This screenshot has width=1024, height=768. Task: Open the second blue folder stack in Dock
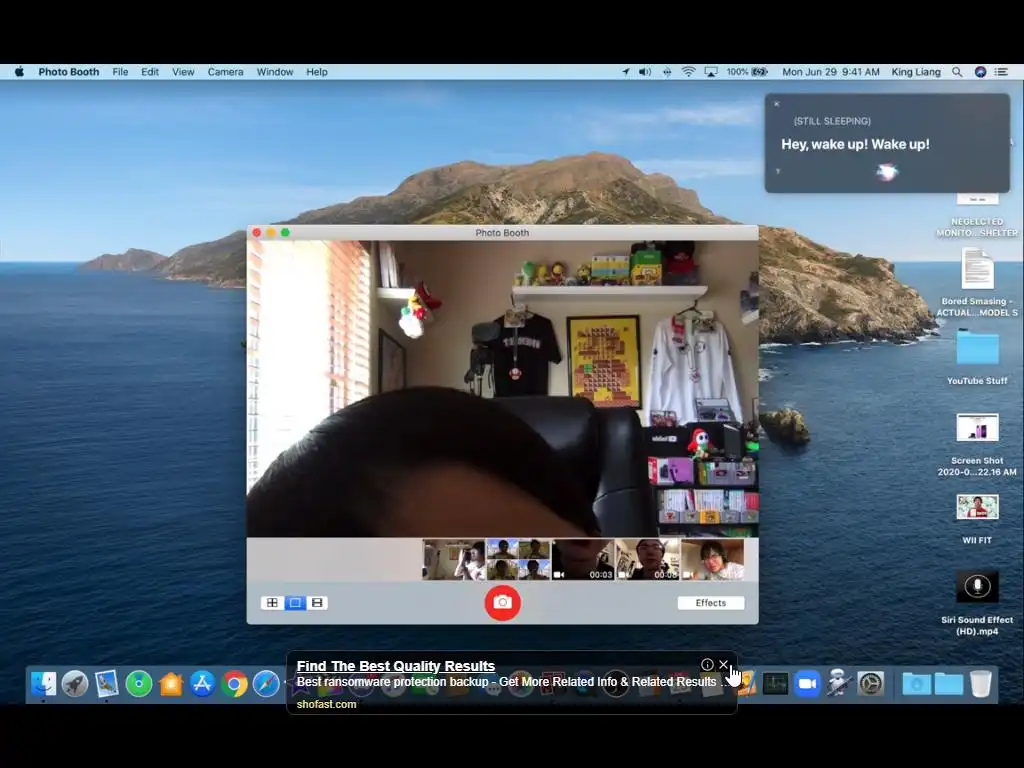[x=948, y=684]
